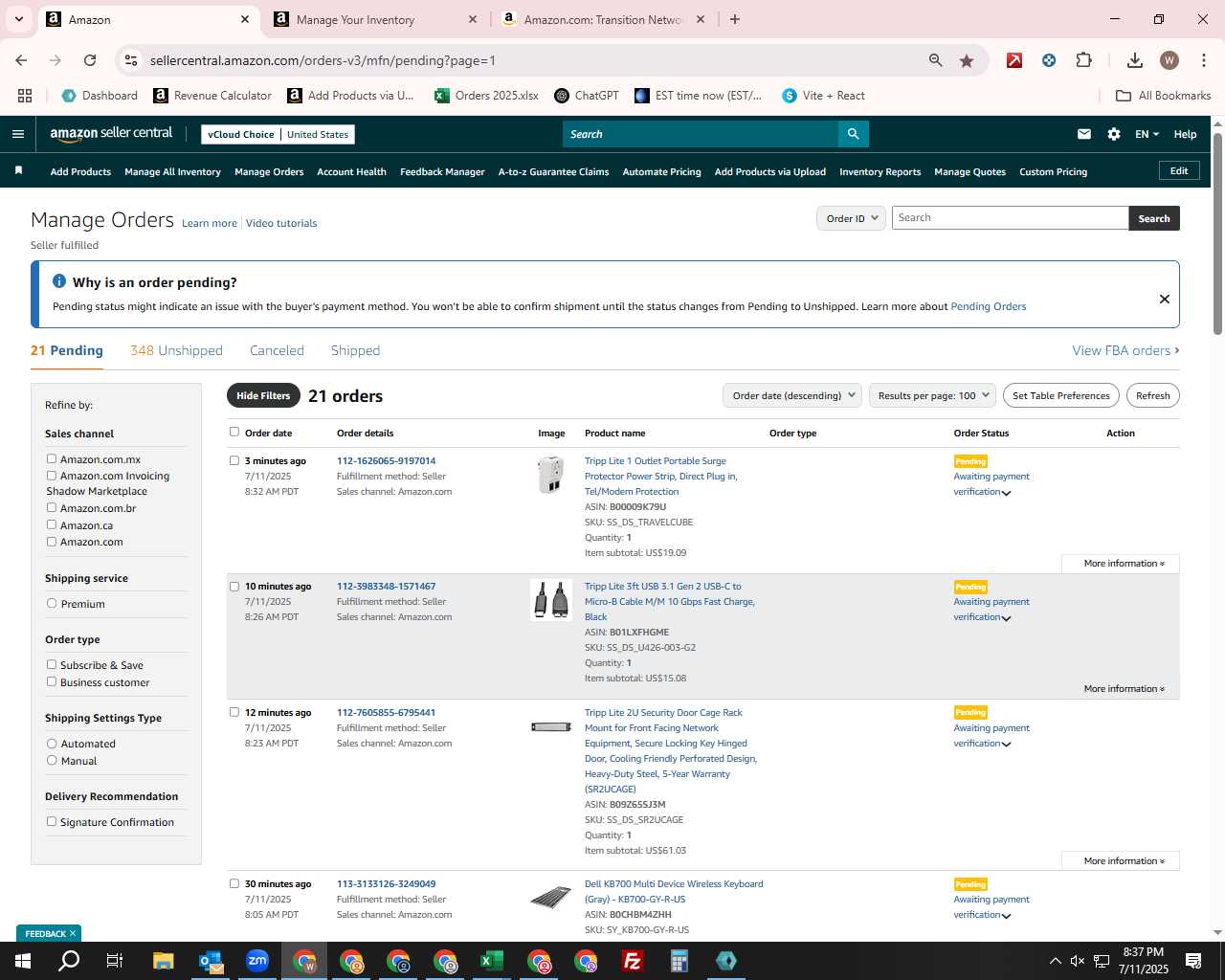
Task: Check the Subscribe & Save order type
Action: click(x=52, y=665)
